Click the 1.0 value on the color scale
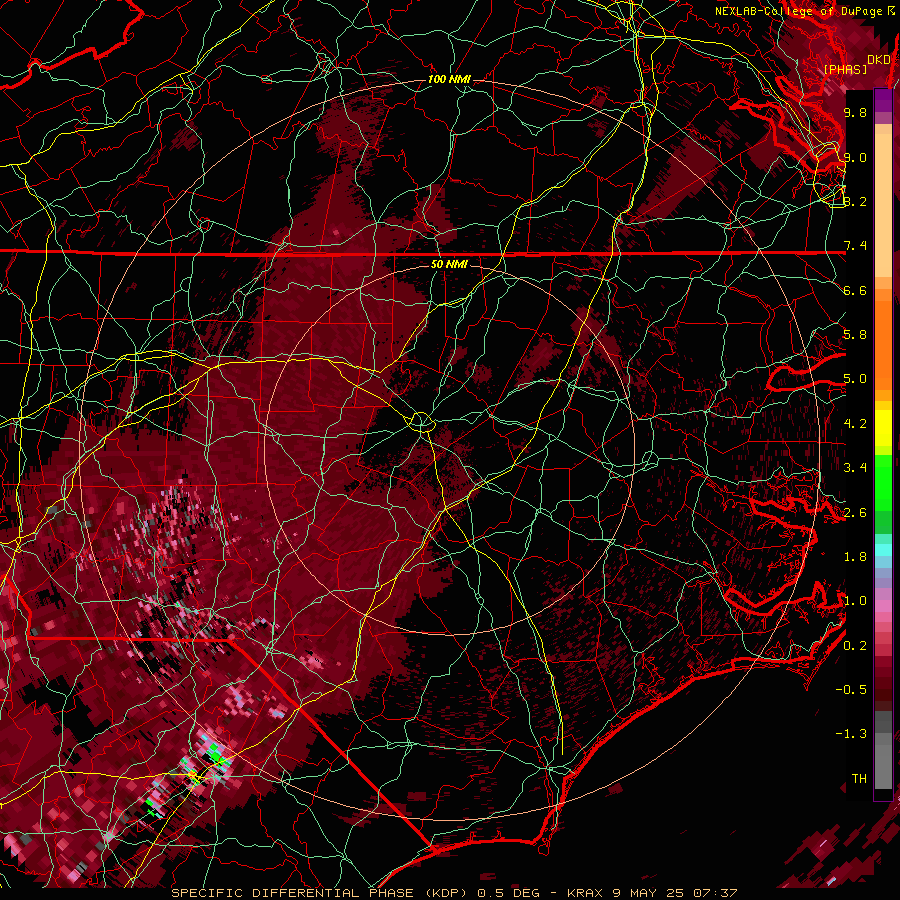The image size is (900, 900). [855, 601]
